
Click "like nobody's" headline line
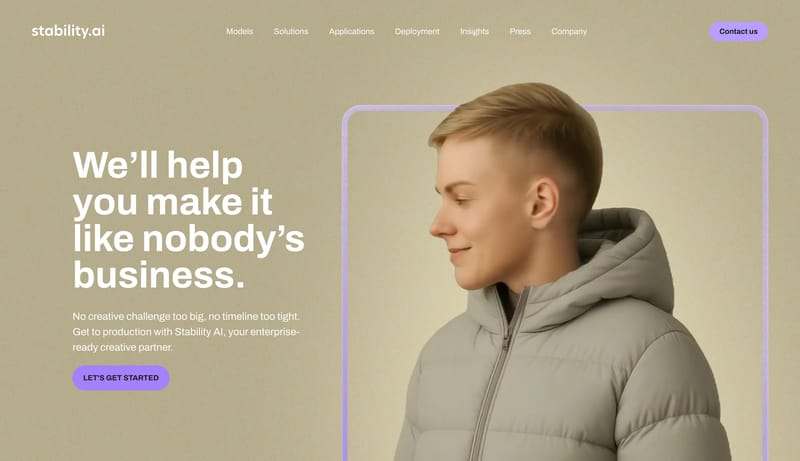188,239
